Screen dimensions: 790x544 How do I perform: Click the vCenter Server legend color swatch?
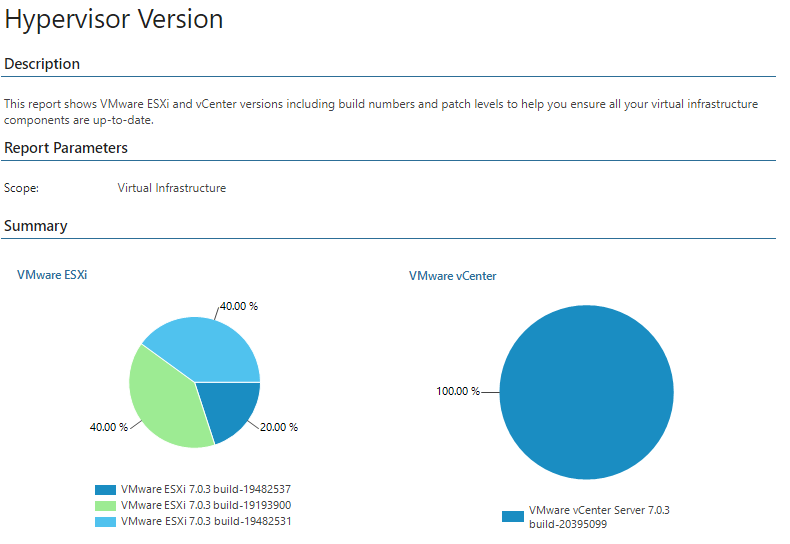point(513,517)
